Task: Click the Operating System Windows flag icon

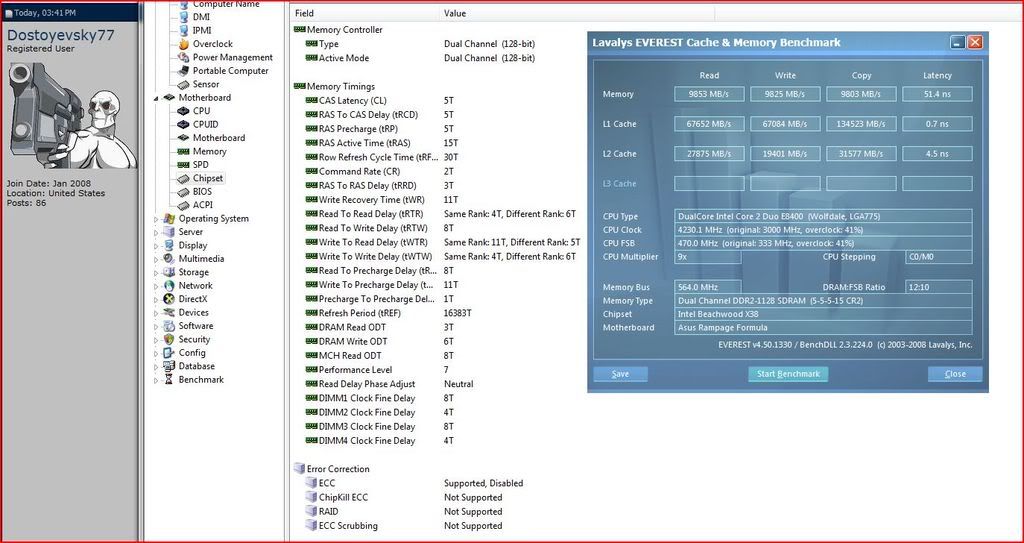Action: pyautogui.click(x=168, y=219)
